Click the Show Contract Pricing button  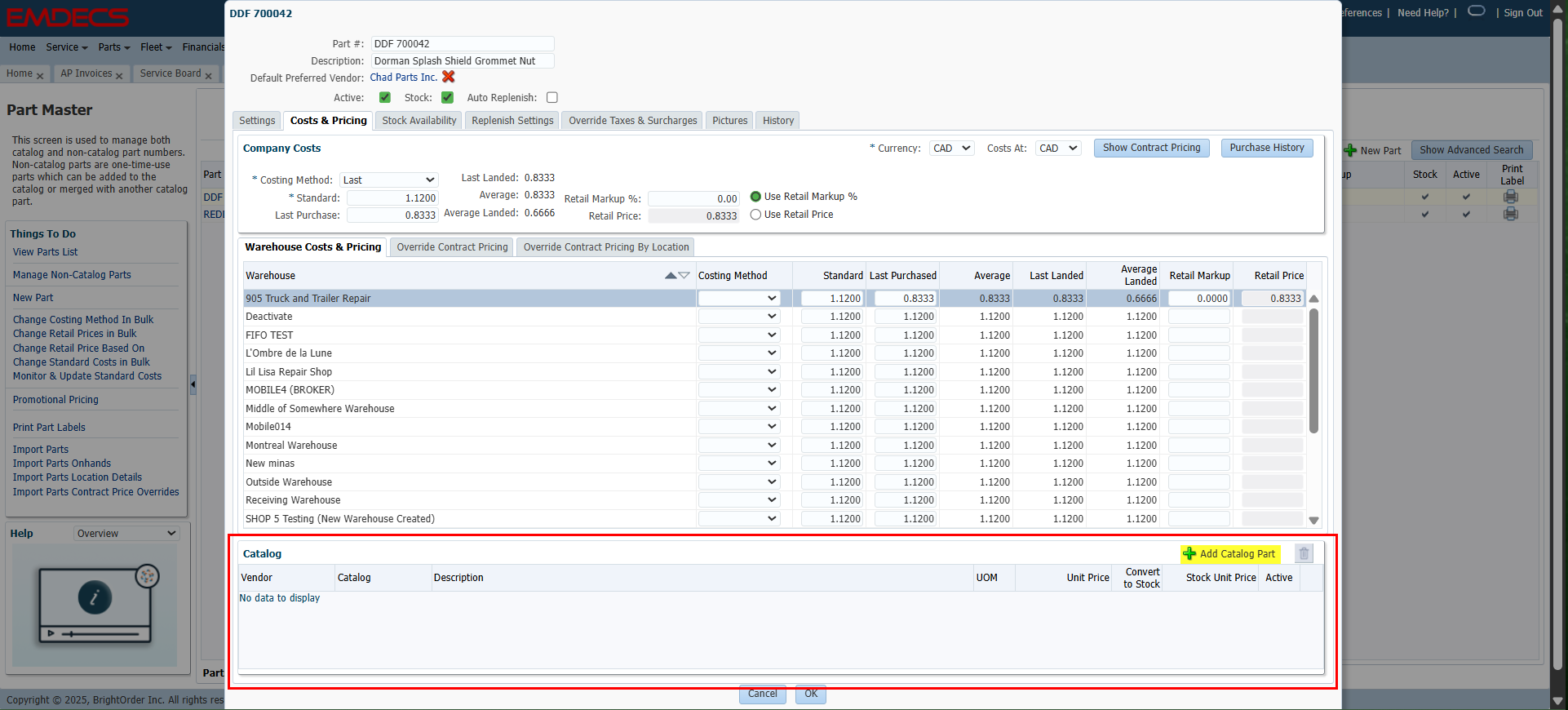(x=1151, y=148)
